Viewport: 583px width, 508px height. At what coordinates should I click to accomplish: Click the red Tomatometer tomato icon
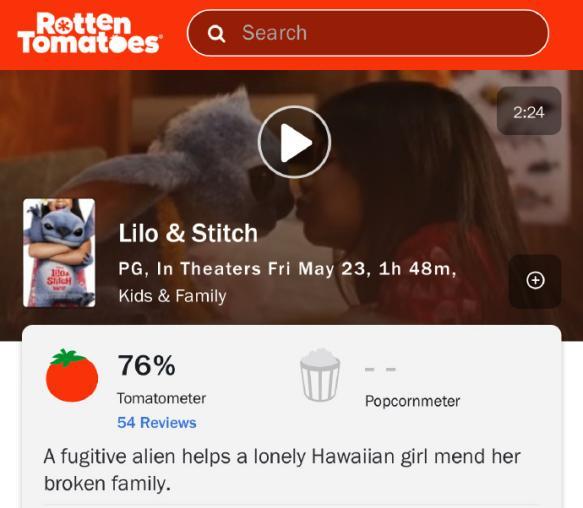pos(72,376)
